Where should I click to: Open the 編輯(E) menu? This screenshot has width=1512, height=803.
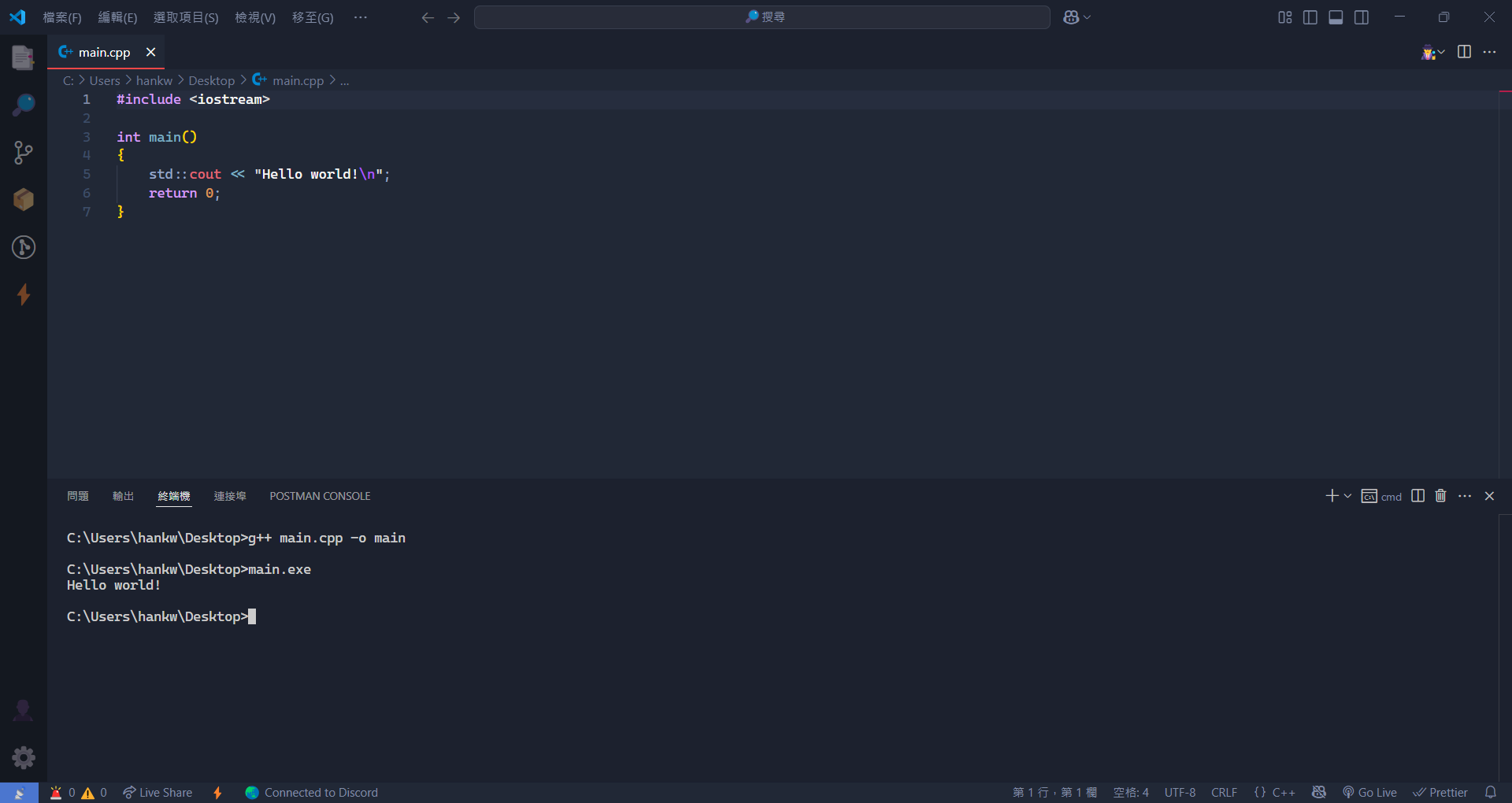click(x=117, y=17)
